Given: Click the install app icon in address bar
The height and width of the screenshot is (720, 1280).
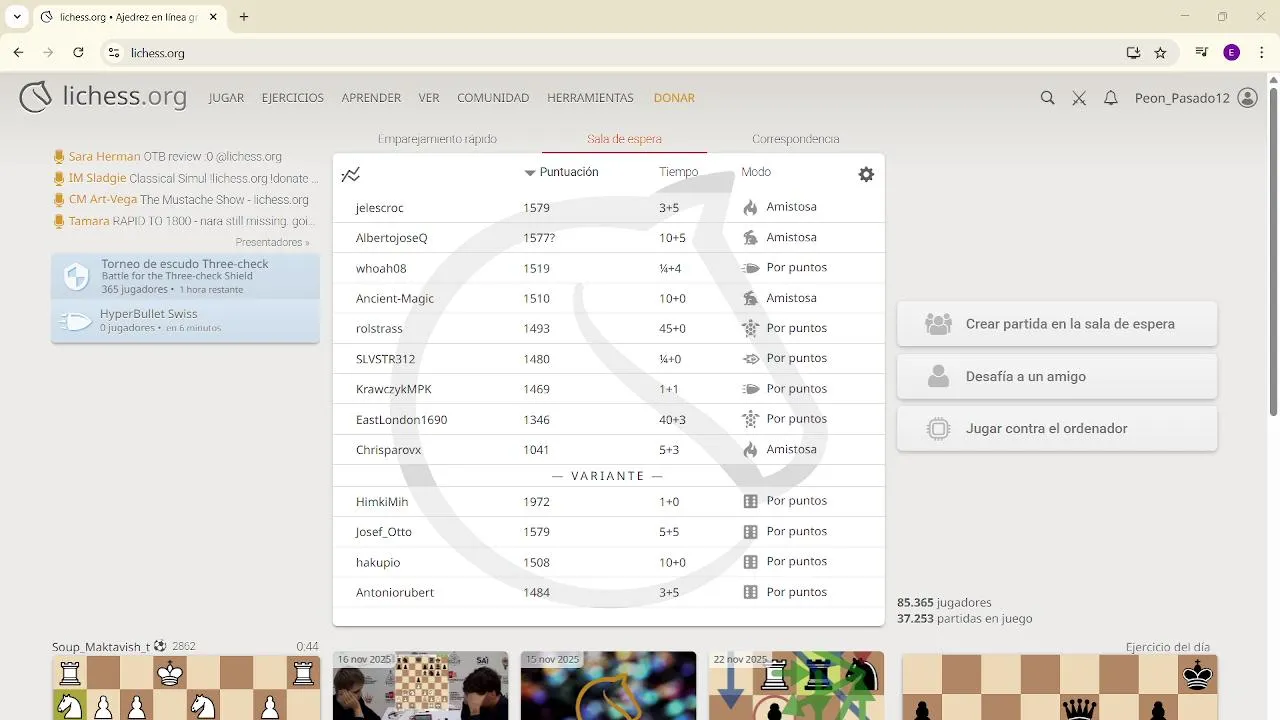Looking at the screenshot, I should point(1133,53).
